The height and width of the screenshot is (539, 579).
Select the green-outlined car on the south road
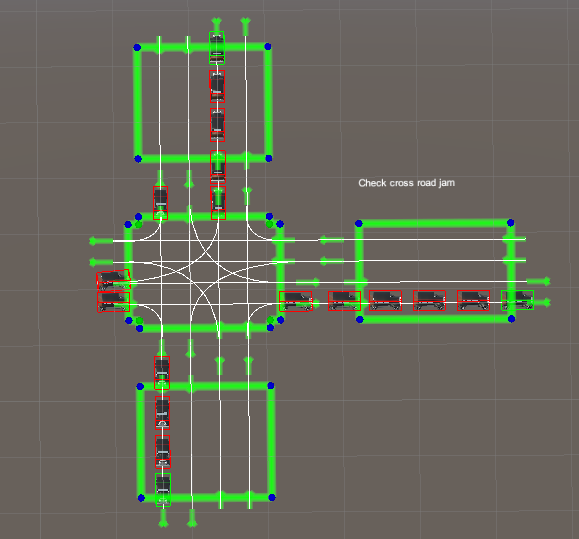click(x=163, y=490)
